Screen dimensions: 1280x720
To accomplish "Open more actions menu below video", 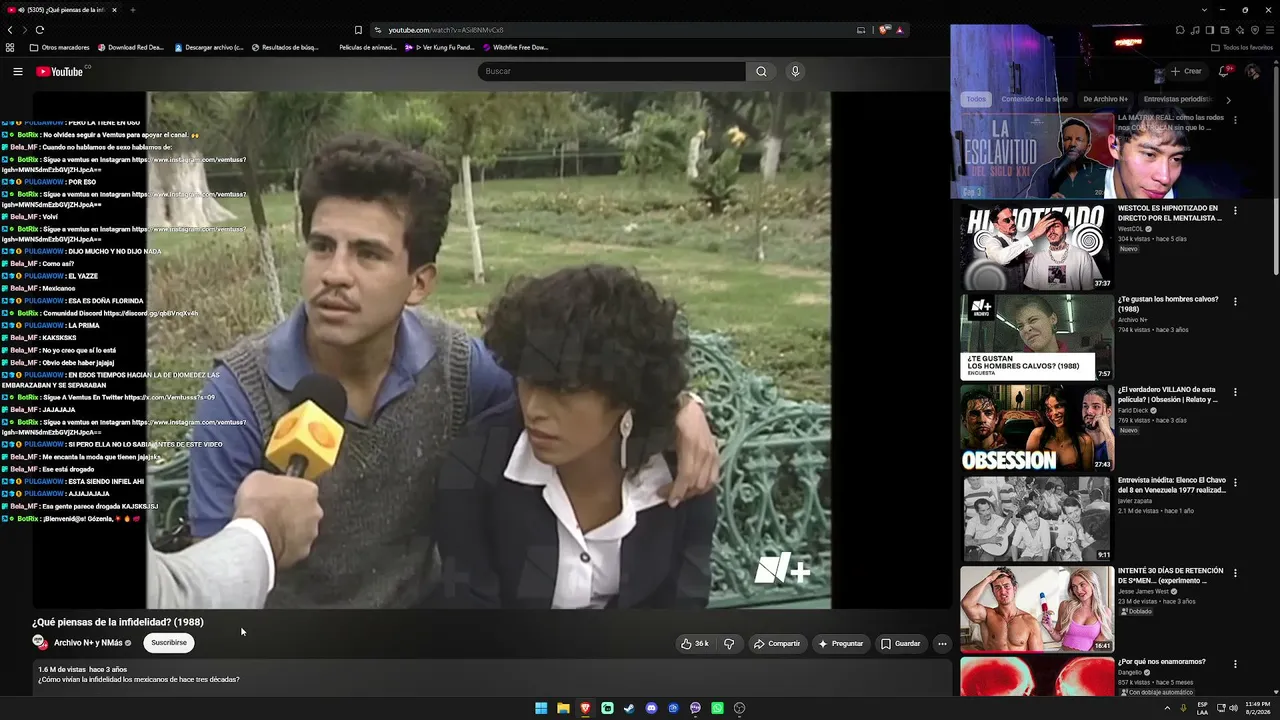I will point(942,643).
